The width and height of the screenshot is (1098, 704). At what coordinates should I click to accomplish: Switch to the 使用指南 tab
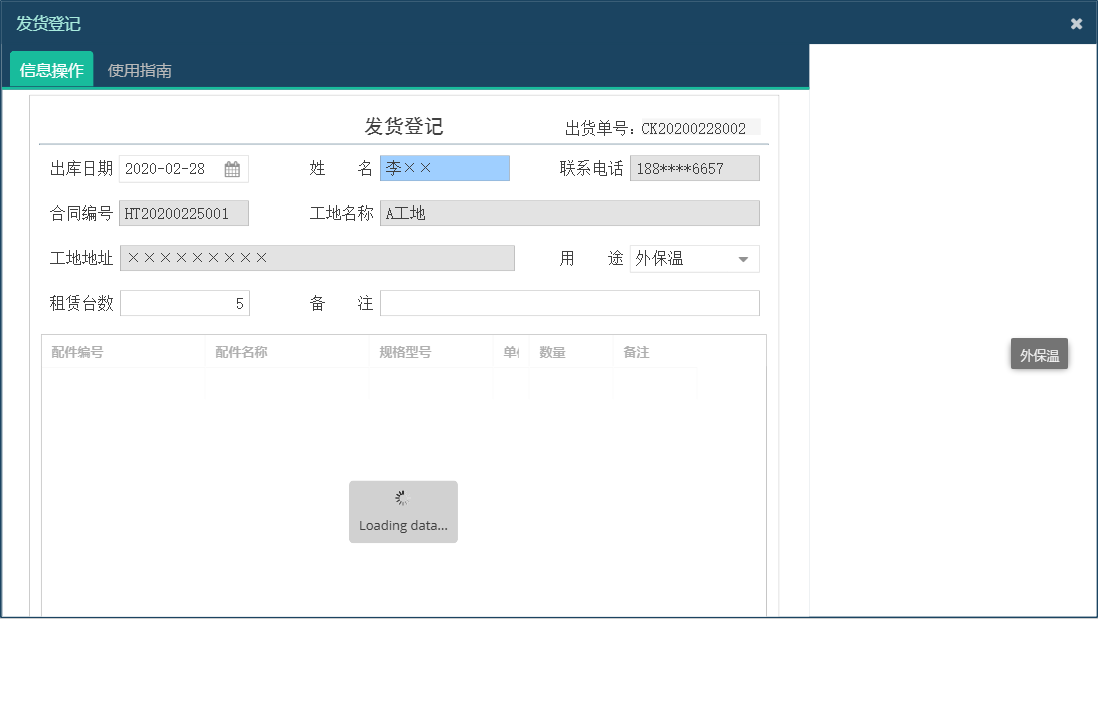139,70
